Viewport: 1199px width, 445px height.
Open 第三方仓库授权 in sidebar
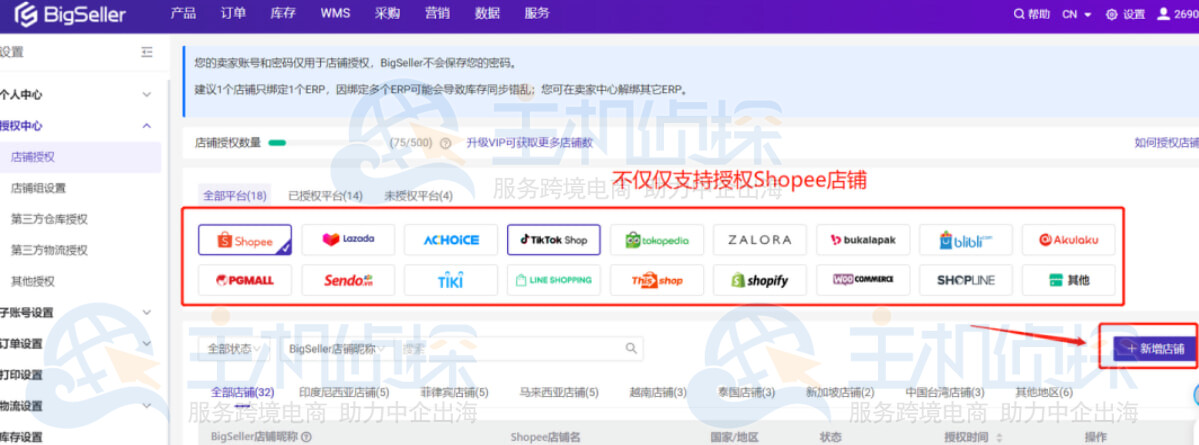coord(49,219)
